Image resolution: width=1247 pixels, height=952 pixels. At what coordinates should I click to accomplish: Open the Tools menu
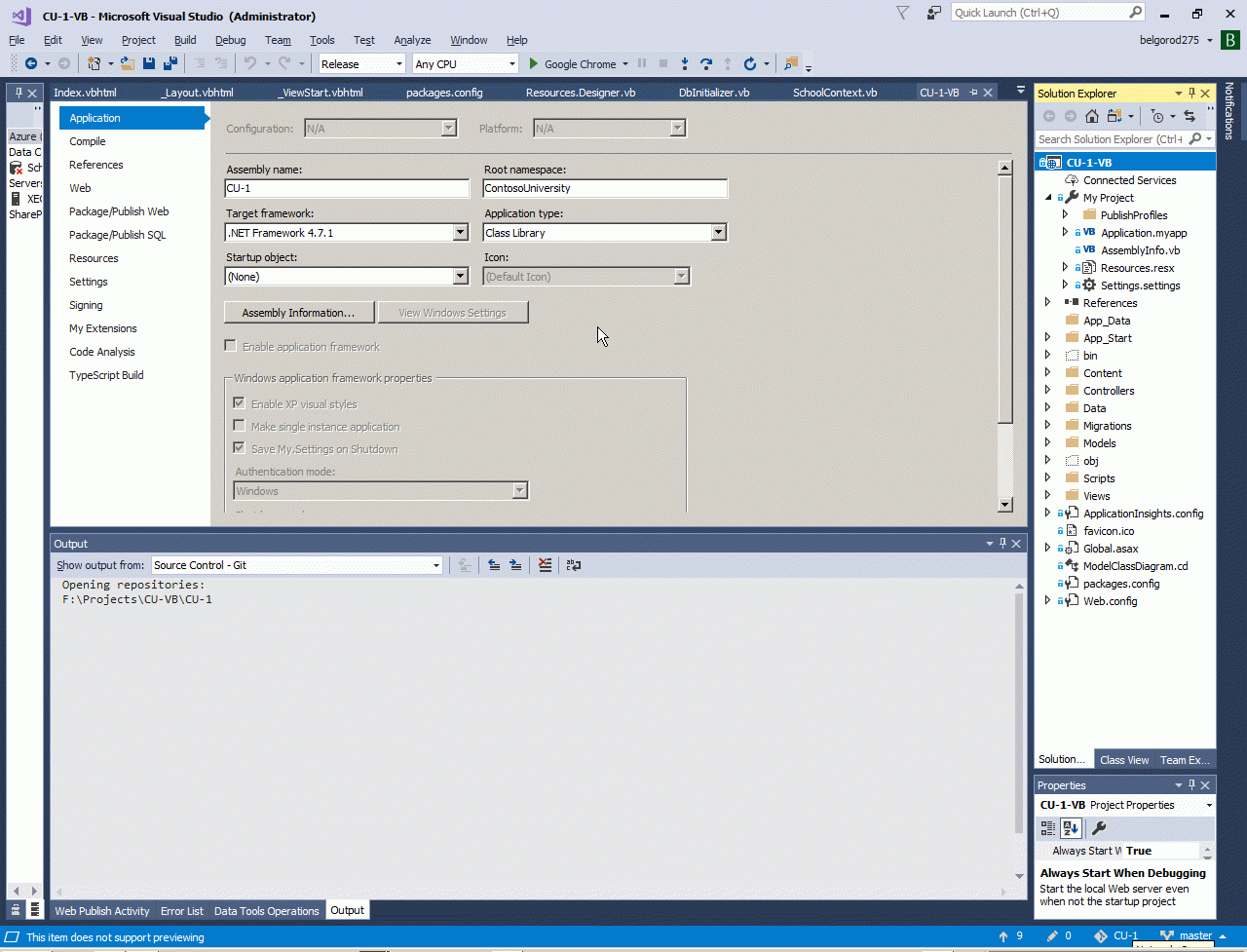point(322,40)
